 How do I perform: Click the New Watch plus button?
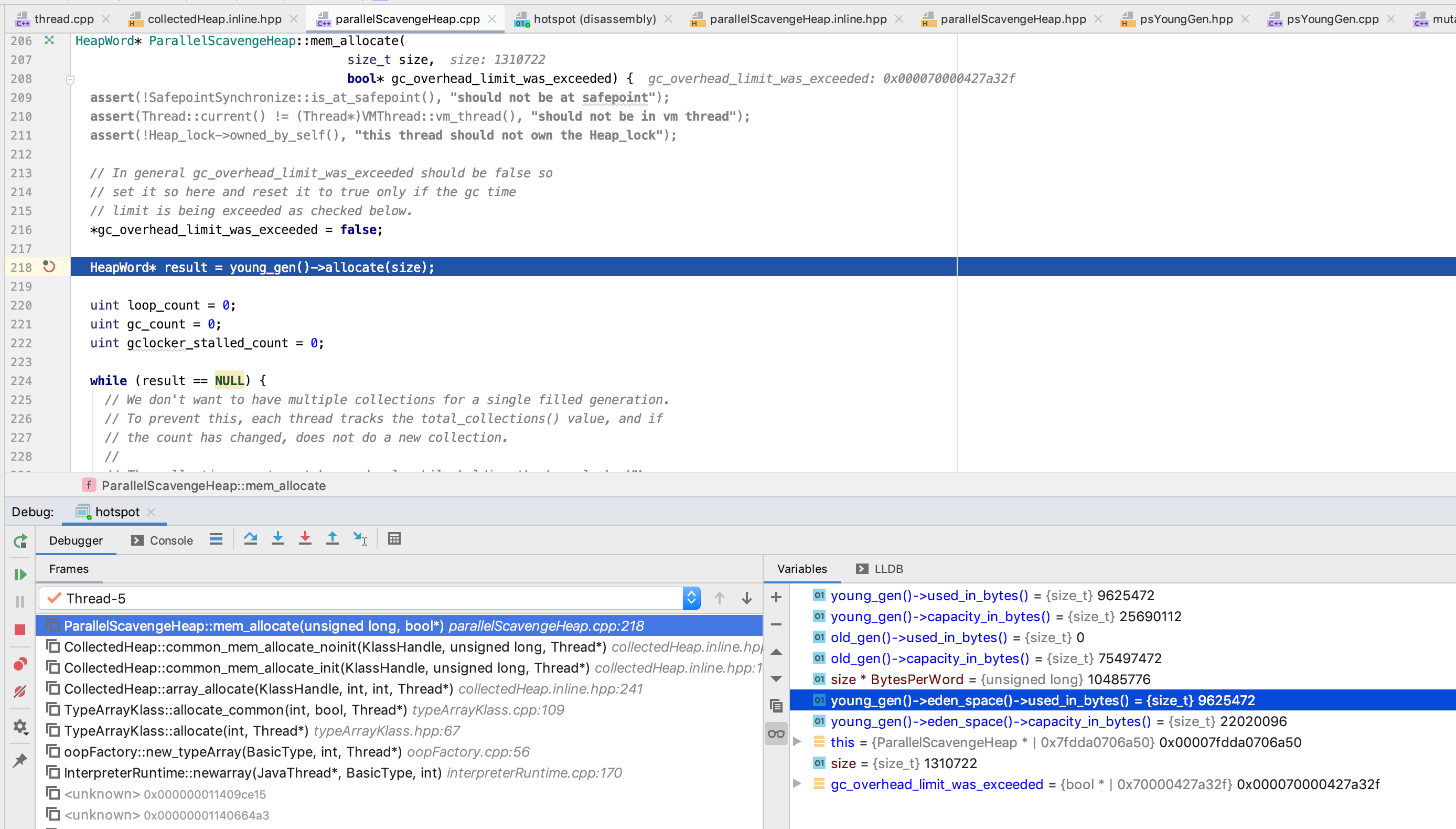(776, 597)
